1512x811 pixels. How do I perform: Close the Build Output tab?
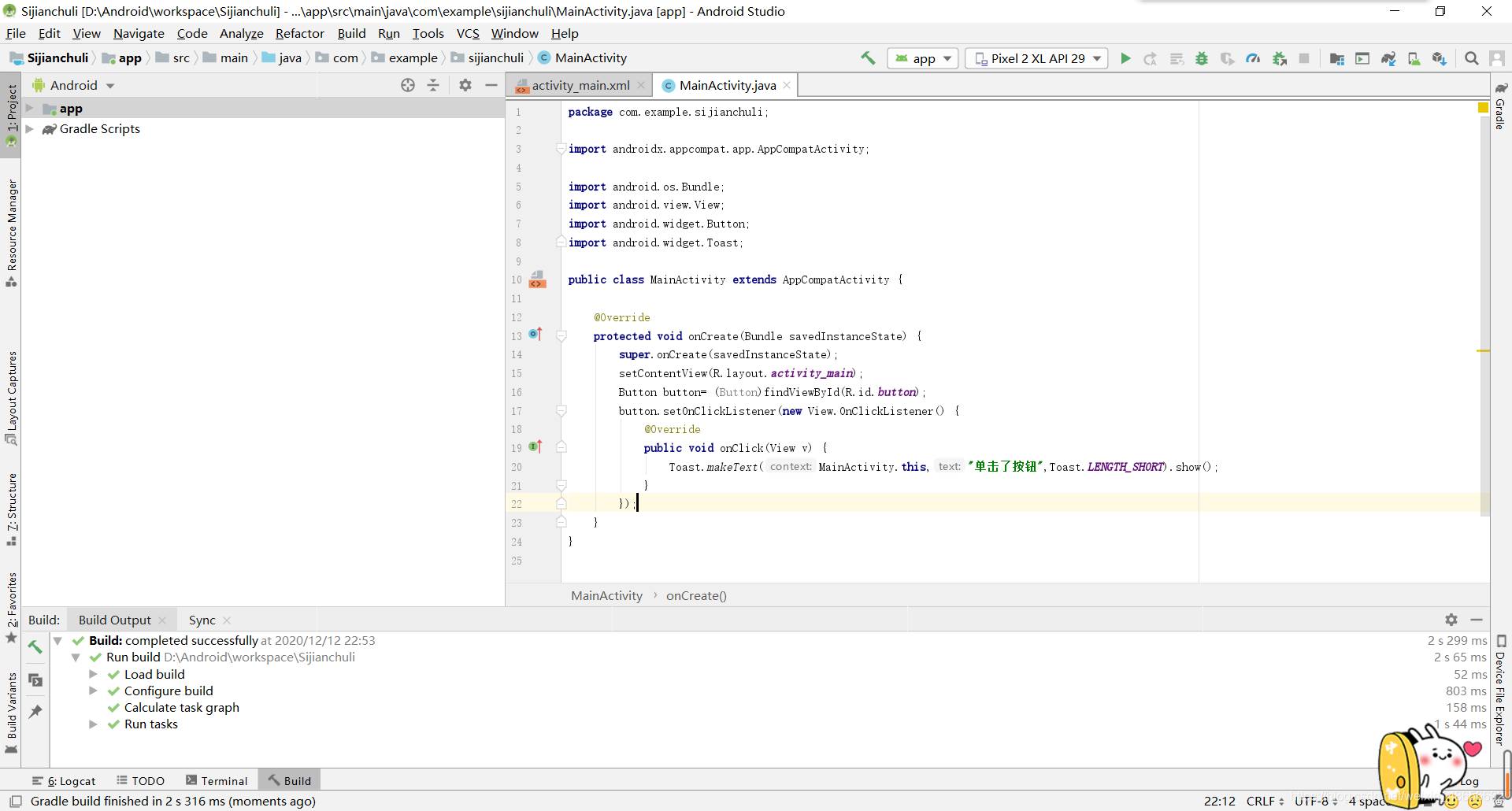162,620
